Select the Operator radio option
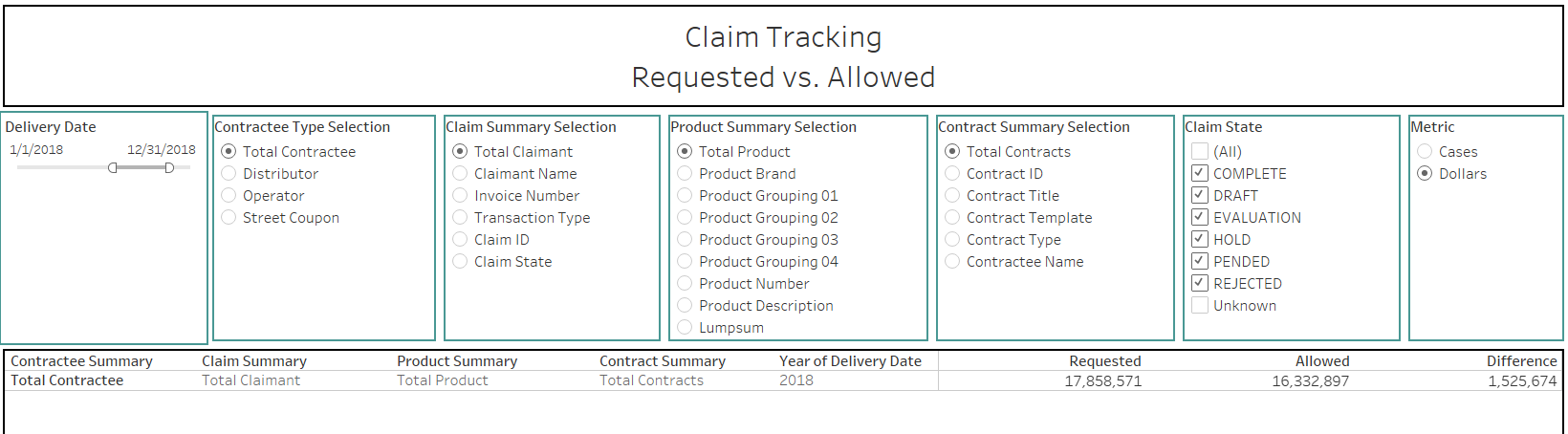Image resolution: width=1568 pixels, height=434 pixels. pos(229,196)
